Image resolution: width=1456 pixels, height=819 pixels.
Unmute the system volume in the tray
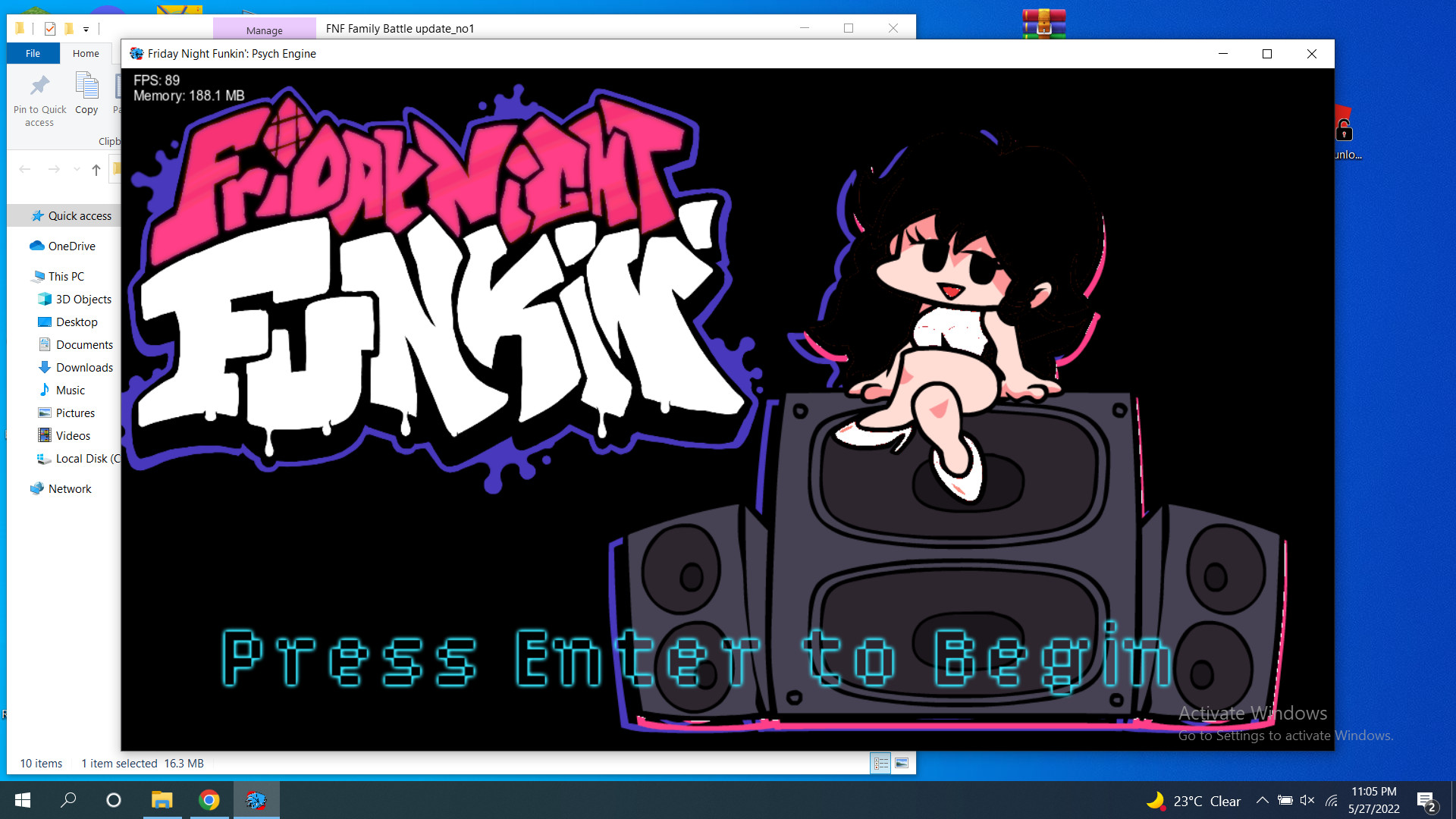pos(1308,800)
